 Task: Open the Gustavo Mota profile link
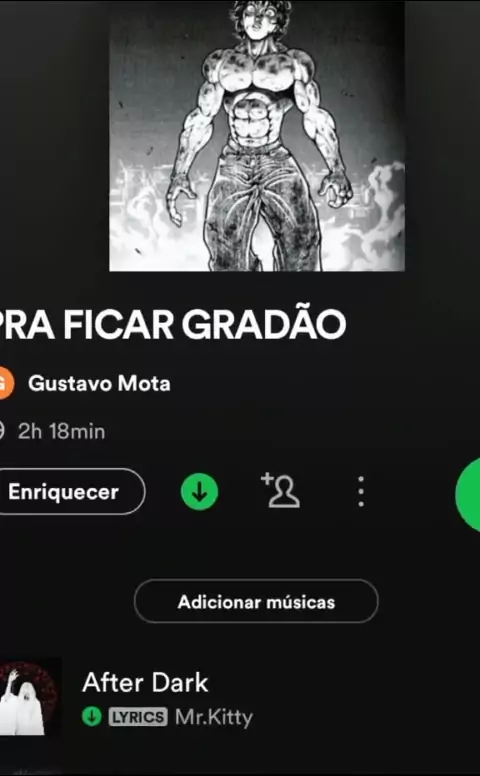click(x=99, y=384)
